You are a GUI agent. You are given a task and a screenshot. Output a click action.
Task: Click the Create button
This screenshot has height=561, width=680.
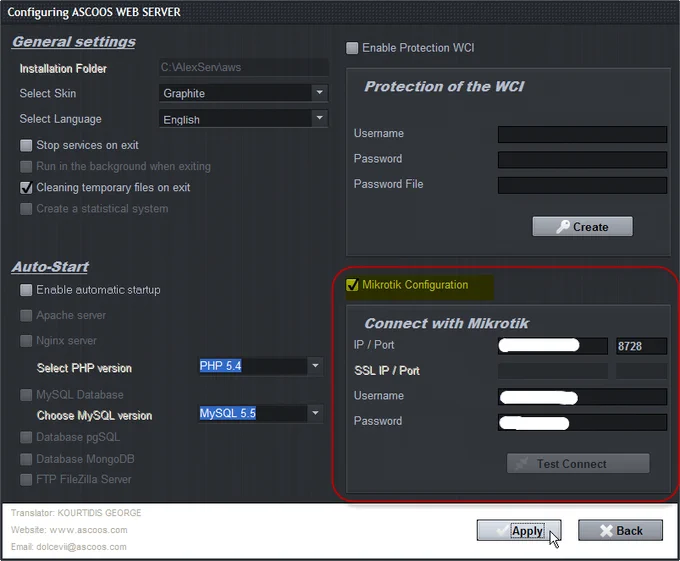pos(582,226)
